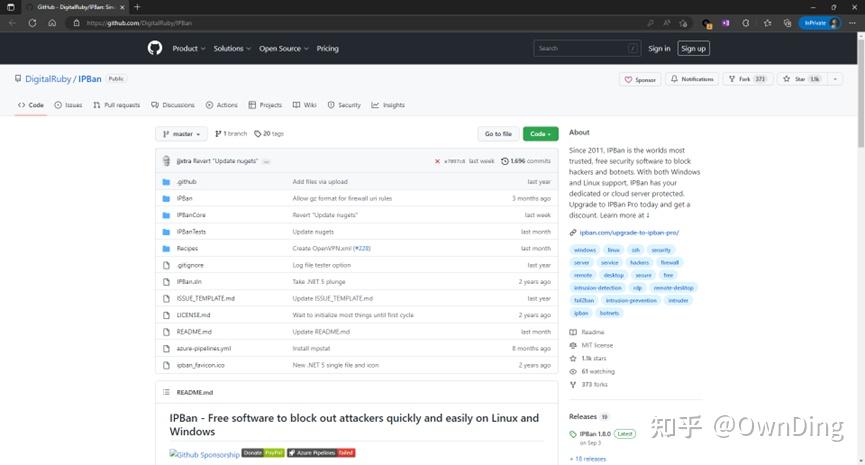This screenshot has height=465, width=865.
Task: Click the browser address bar URL
Action: click(x=139, y=23)
